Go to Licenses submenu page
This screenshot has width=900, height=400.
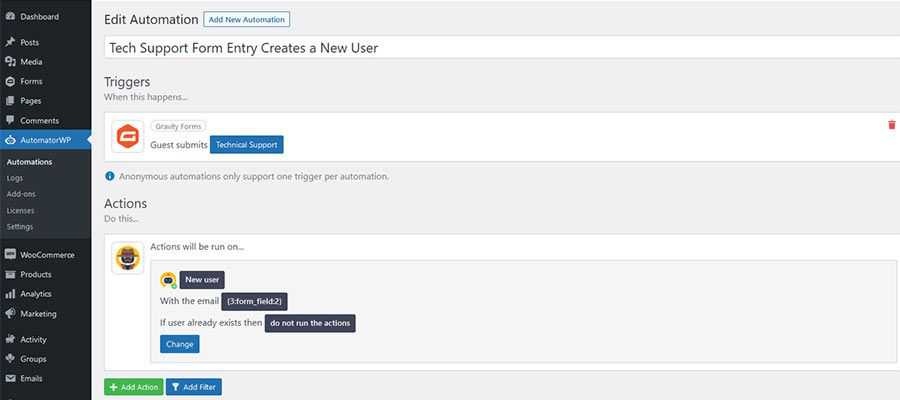(20, 210)
